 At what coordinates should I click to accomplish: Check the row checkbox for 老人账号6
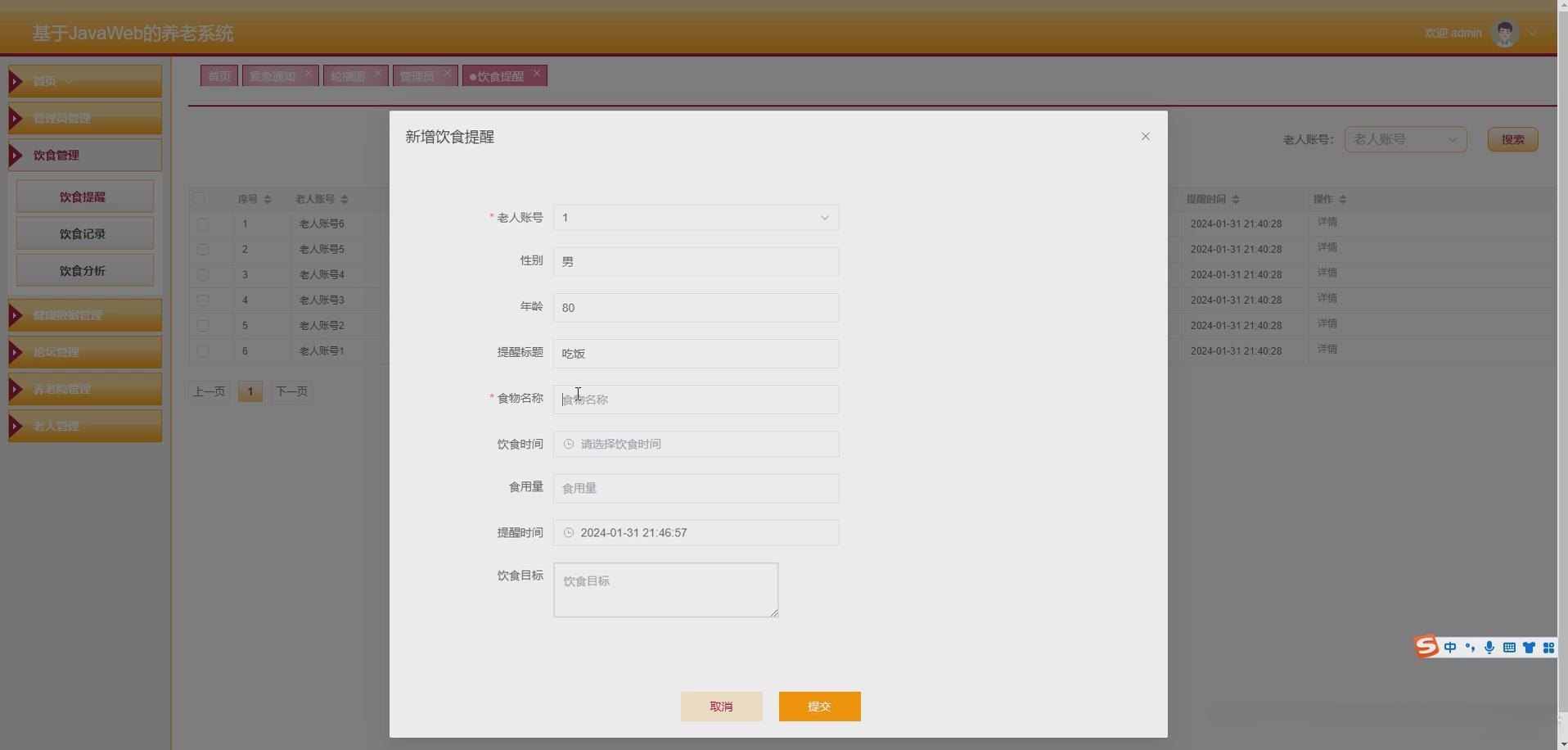point(202,223)
